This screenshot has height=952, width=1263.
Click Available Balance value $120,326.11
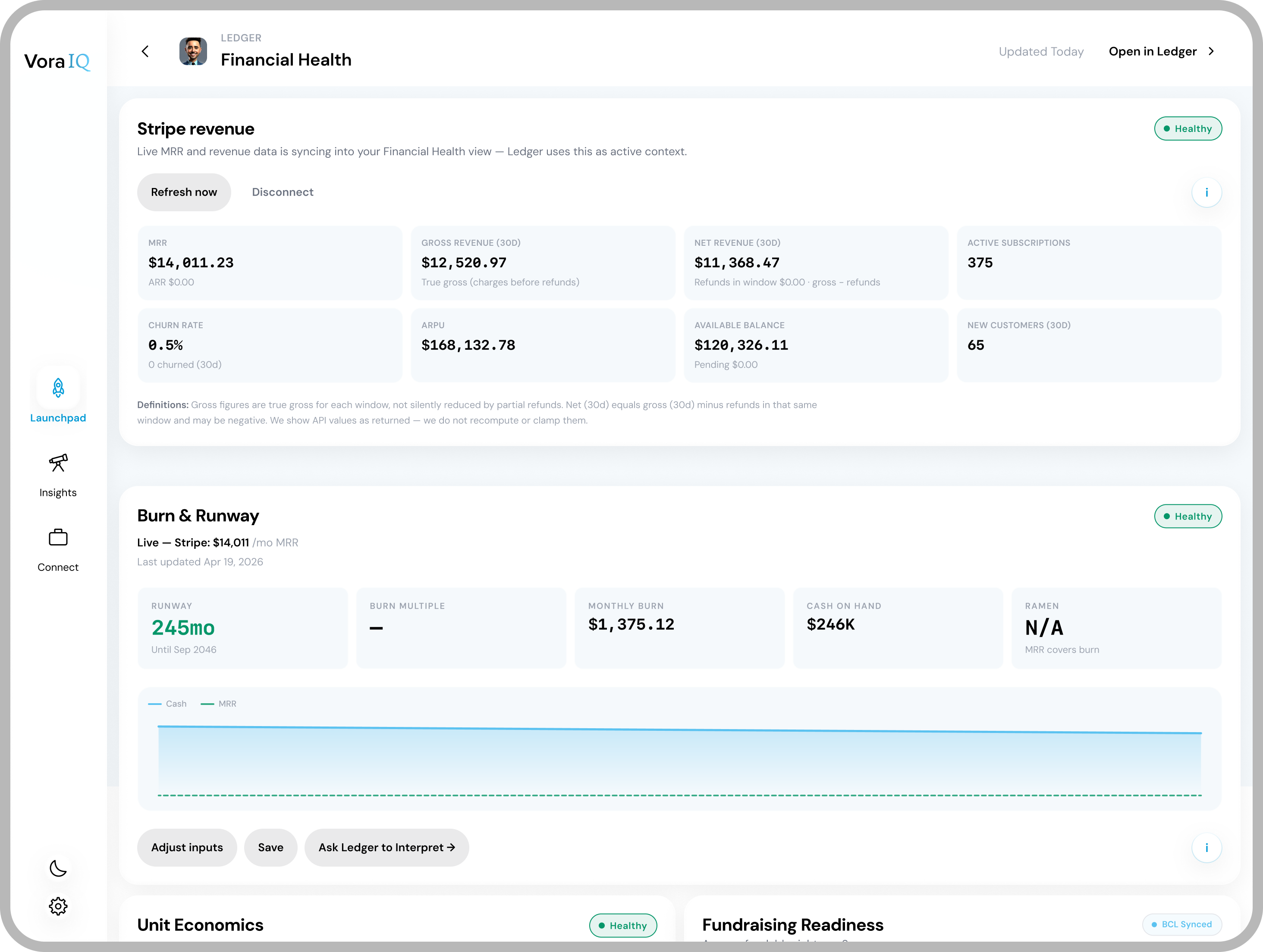[741, 345]
